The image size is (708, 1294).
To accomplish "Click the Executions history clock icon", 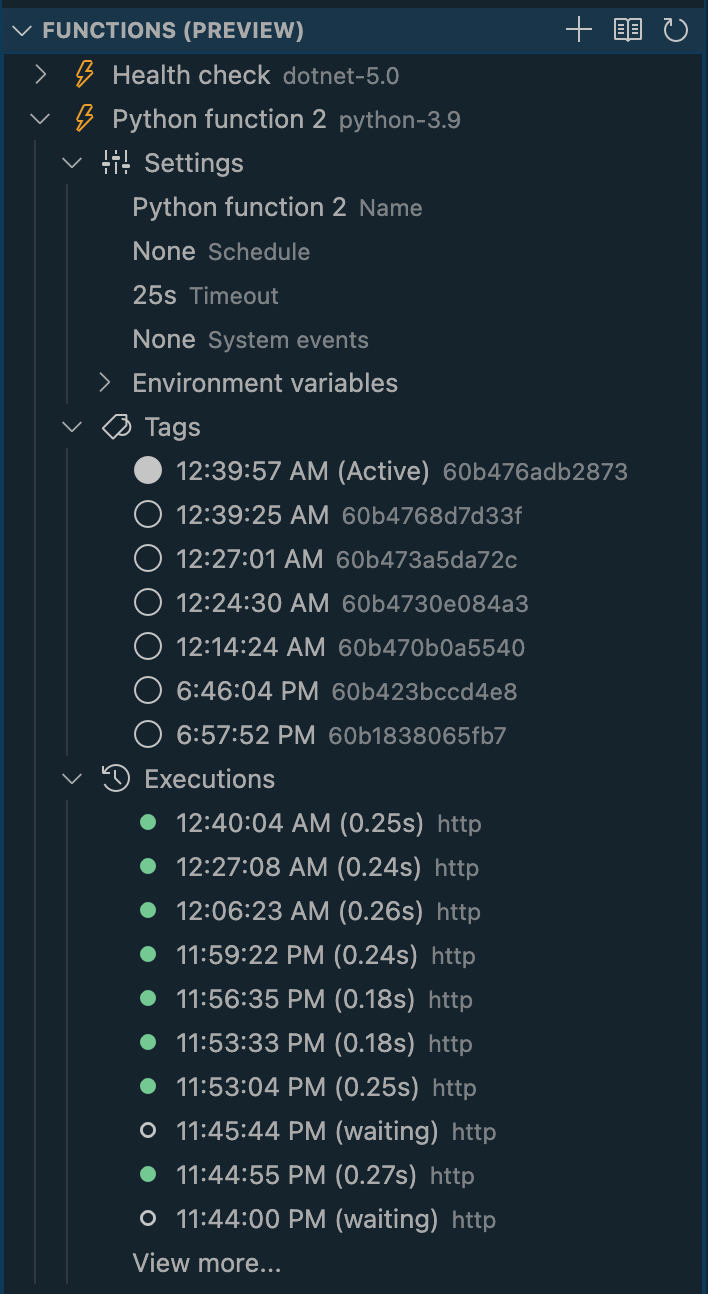I will pos(117,779).
